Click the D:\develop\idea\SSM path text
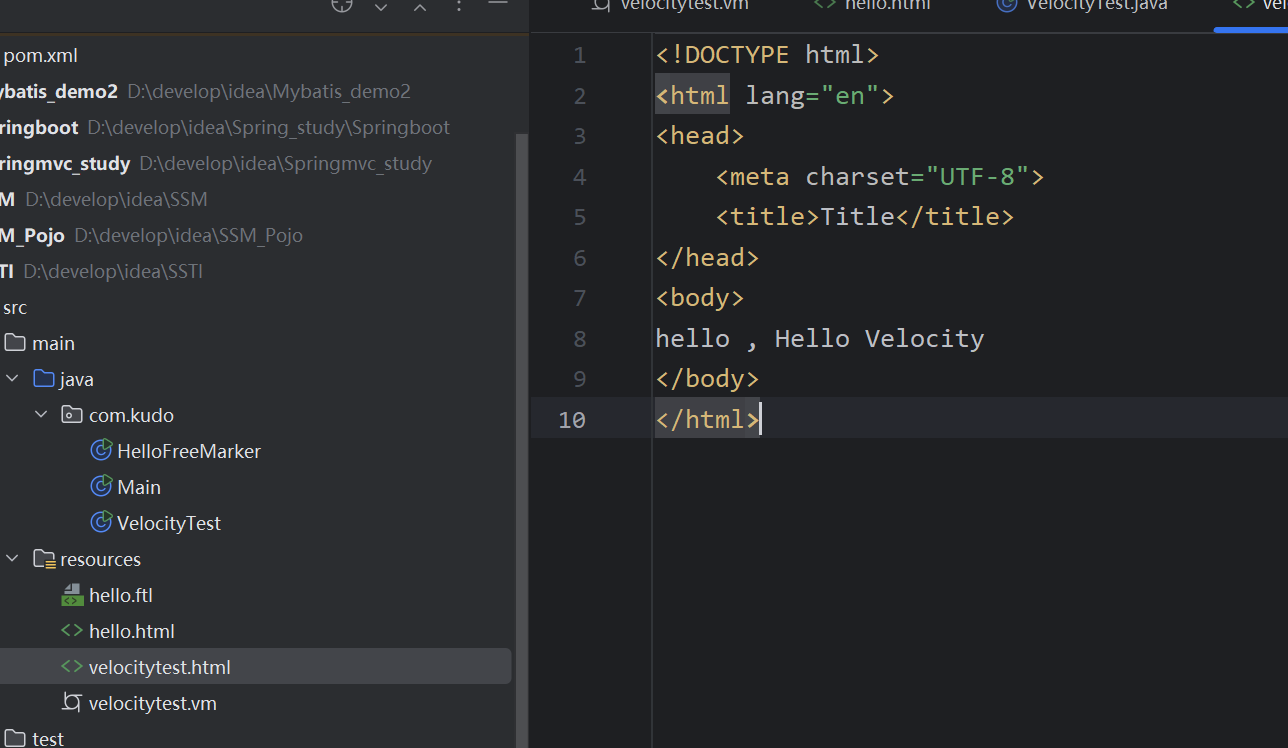The height and width of the screenshot is (748, 1288). click(x=116, y=199)
